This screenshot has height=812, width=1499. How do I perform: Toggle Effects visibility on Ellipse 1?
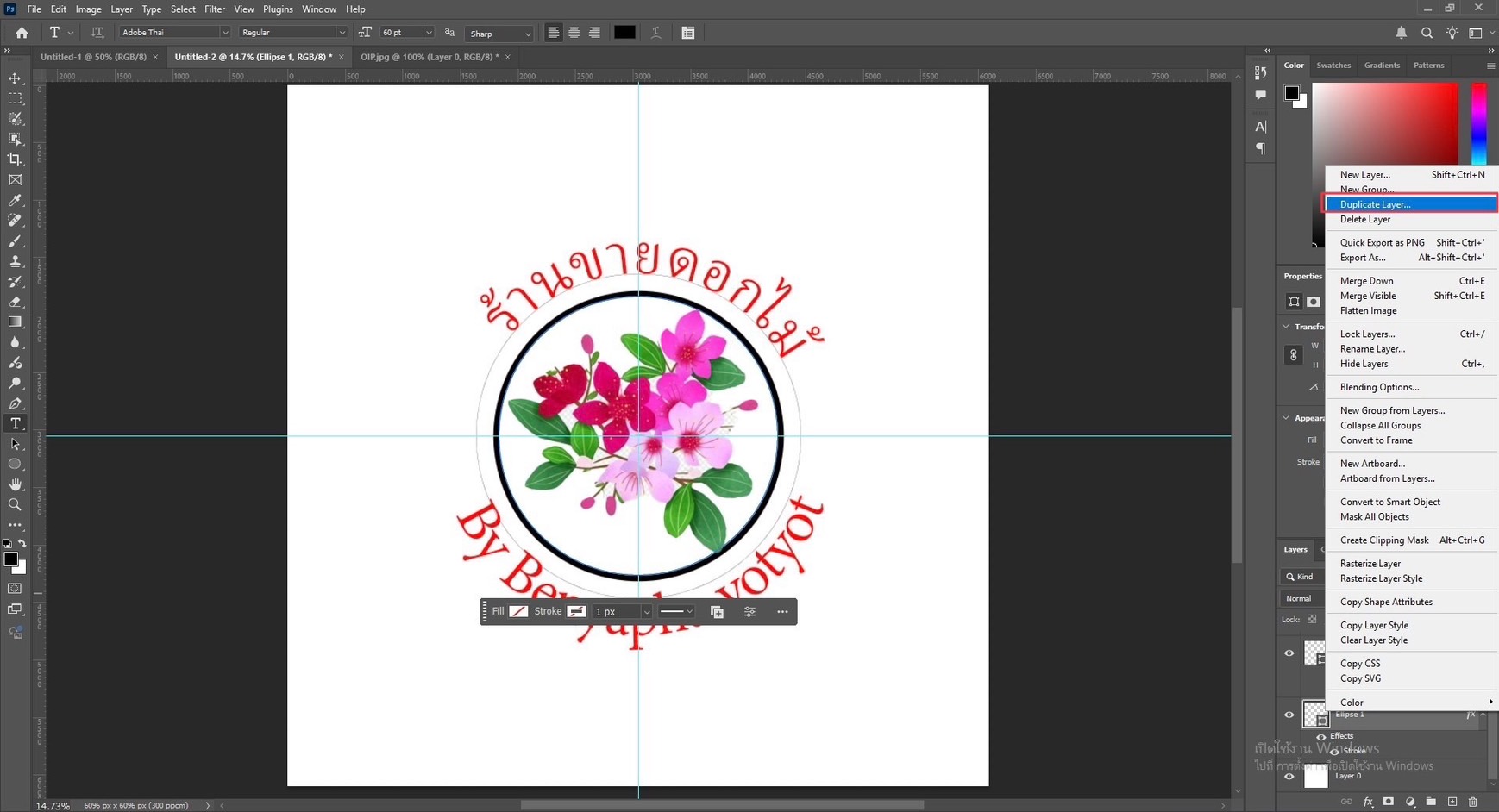coord(1320,736)
